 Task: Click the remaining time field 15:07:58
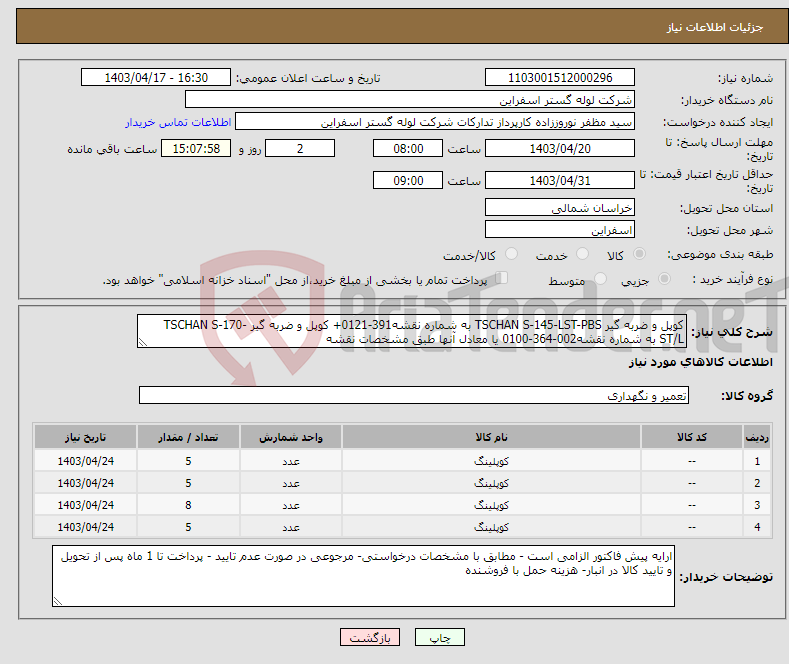(x=196, y=148)
